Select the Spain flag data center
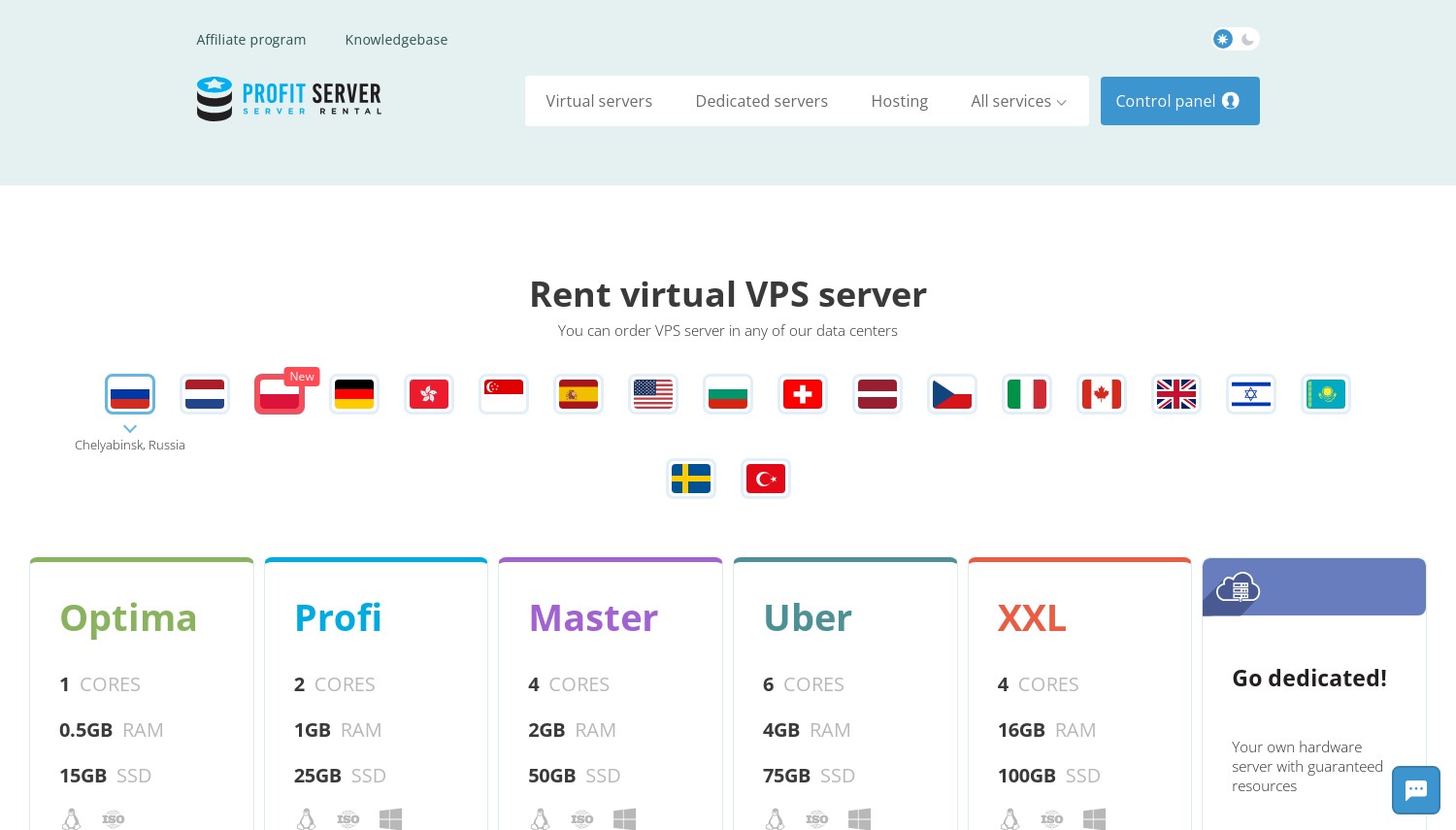The width and height of the screenshot is (1456, 830). 579,394
